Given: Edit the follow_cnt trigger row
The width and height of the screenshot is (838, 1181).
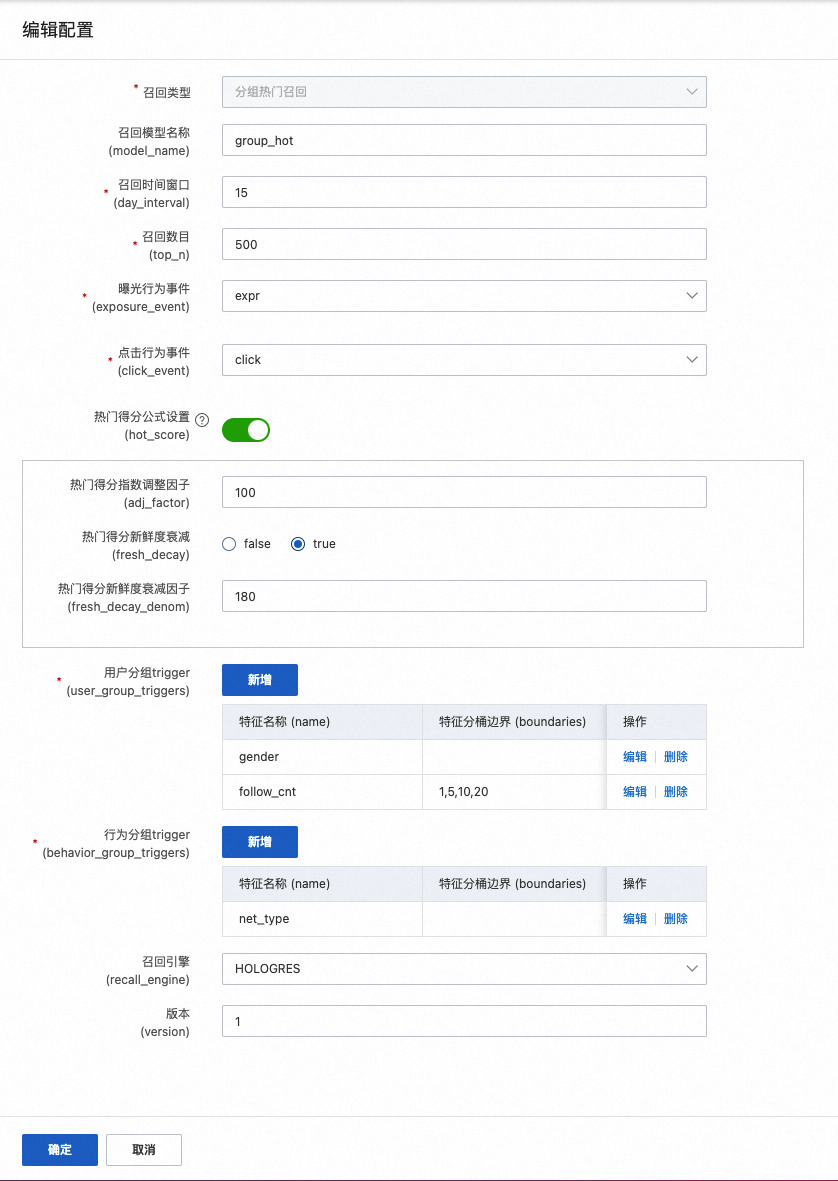Looking at the screenshot, I should point(635,792).
